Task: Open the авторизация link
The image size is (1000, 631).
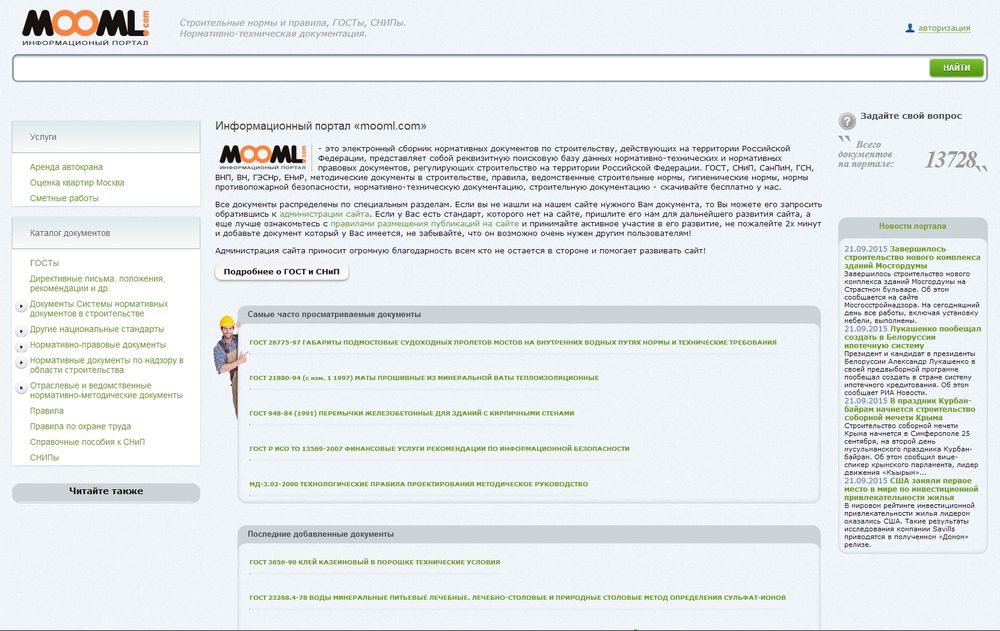Action: [x=944, y=28]
